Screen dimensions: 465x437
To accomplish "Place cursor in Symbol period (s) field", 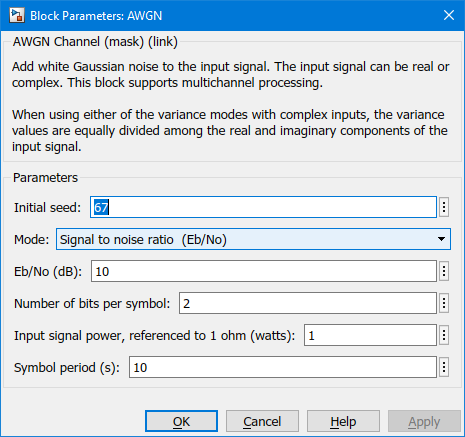I will [283, 367].
